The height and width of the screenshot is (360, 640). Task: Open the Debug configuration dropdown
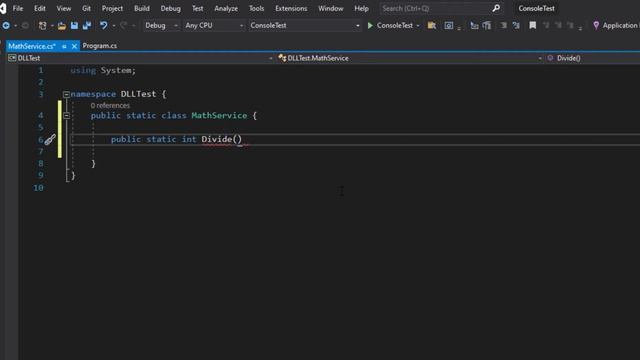(161, 25)
